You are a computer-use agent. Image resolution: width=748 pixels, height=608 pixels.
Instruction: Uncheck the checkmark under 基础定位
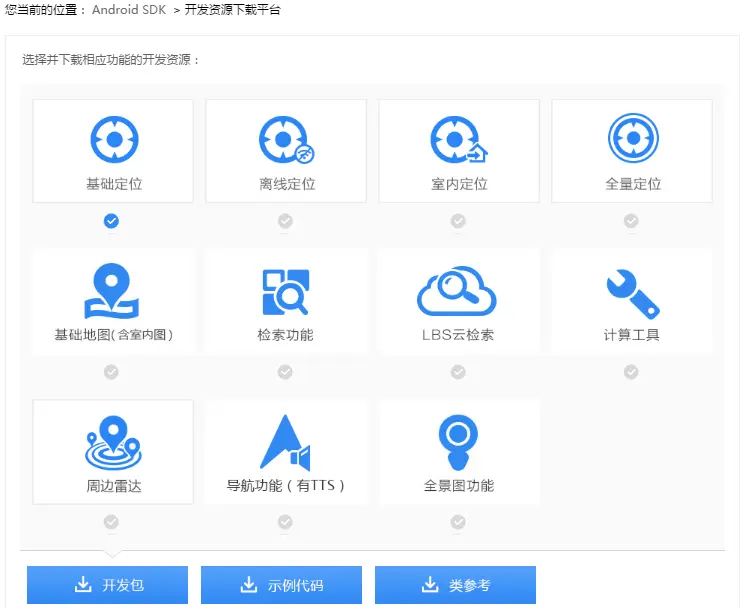(x=111, y=221)
